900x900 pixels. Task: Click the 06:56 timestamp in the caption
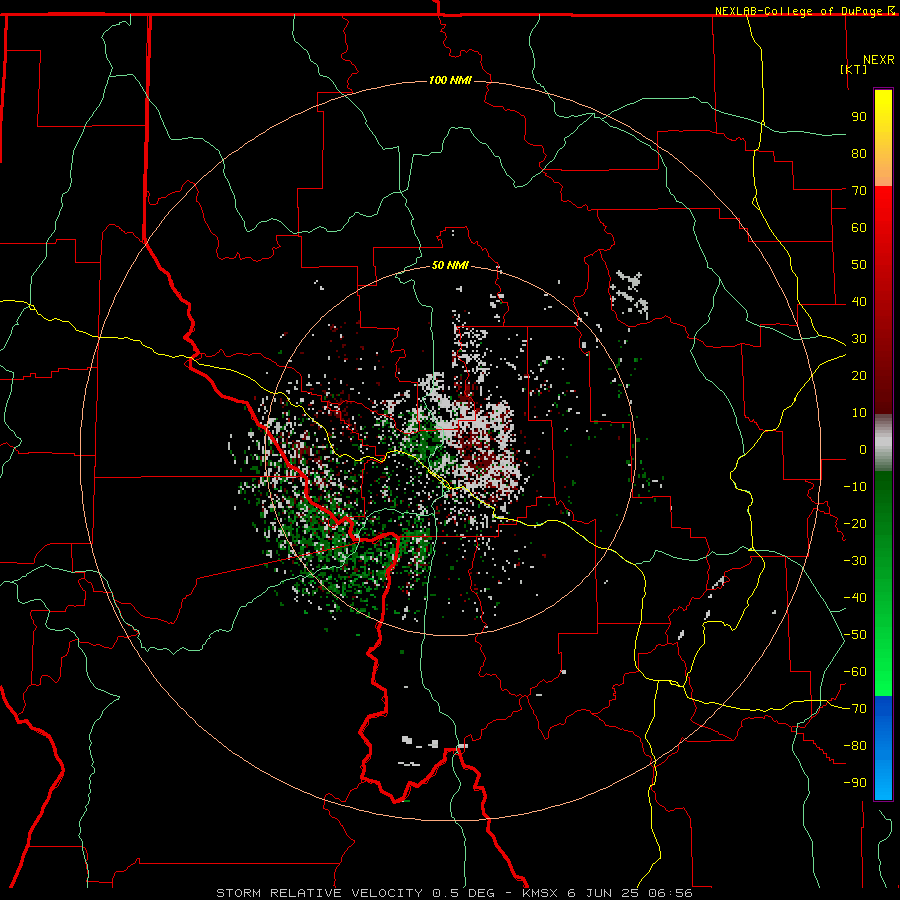coord(670,893)
